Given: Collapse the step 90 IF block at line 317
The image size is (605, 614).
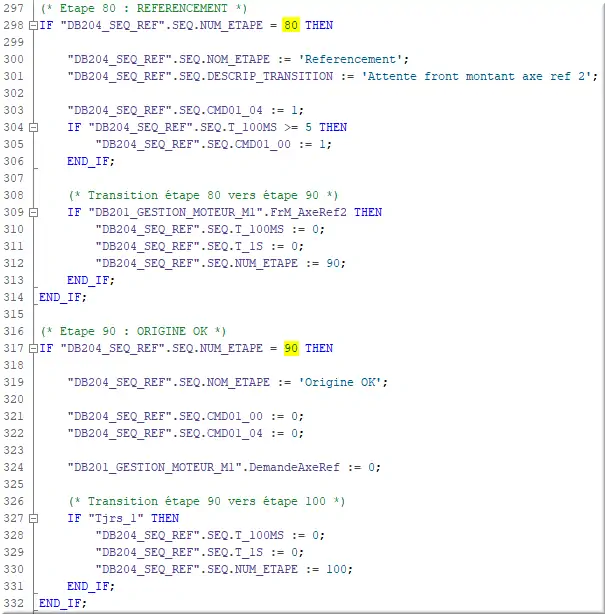Looking at the screenshot, I should pos(35,348).
